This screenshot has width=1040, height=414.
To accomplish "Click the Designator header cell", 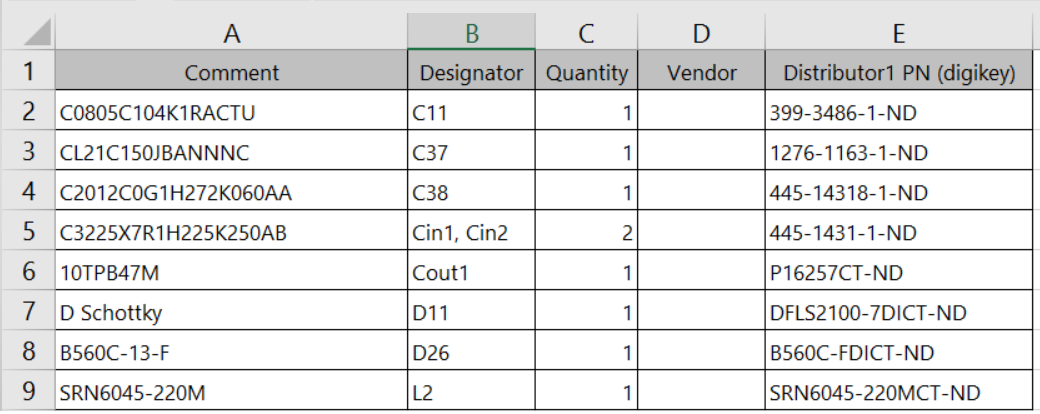I will (x=472, y=72).
